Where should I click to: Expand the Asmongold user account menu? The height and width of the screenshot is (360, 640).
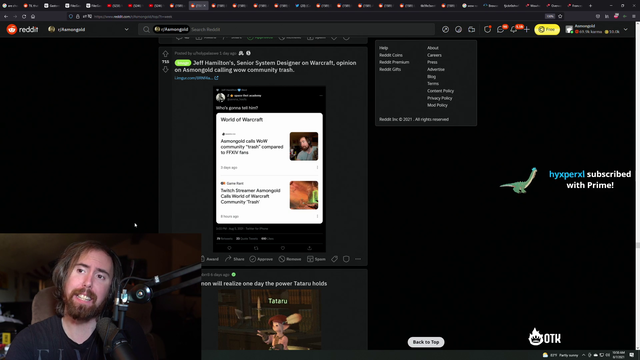597,29
